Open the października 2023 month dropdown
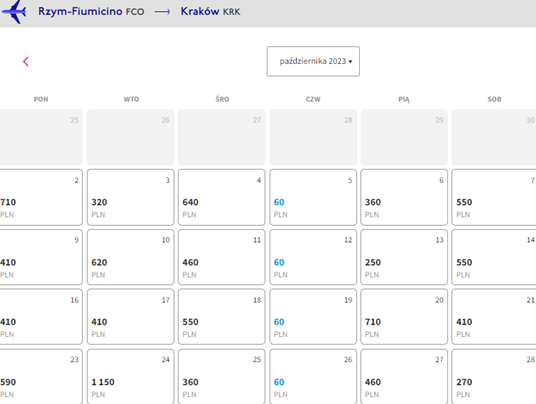Image resolution: width=536 pixels, height=404 pixels. pyautogui.click(x=313, y=62)
